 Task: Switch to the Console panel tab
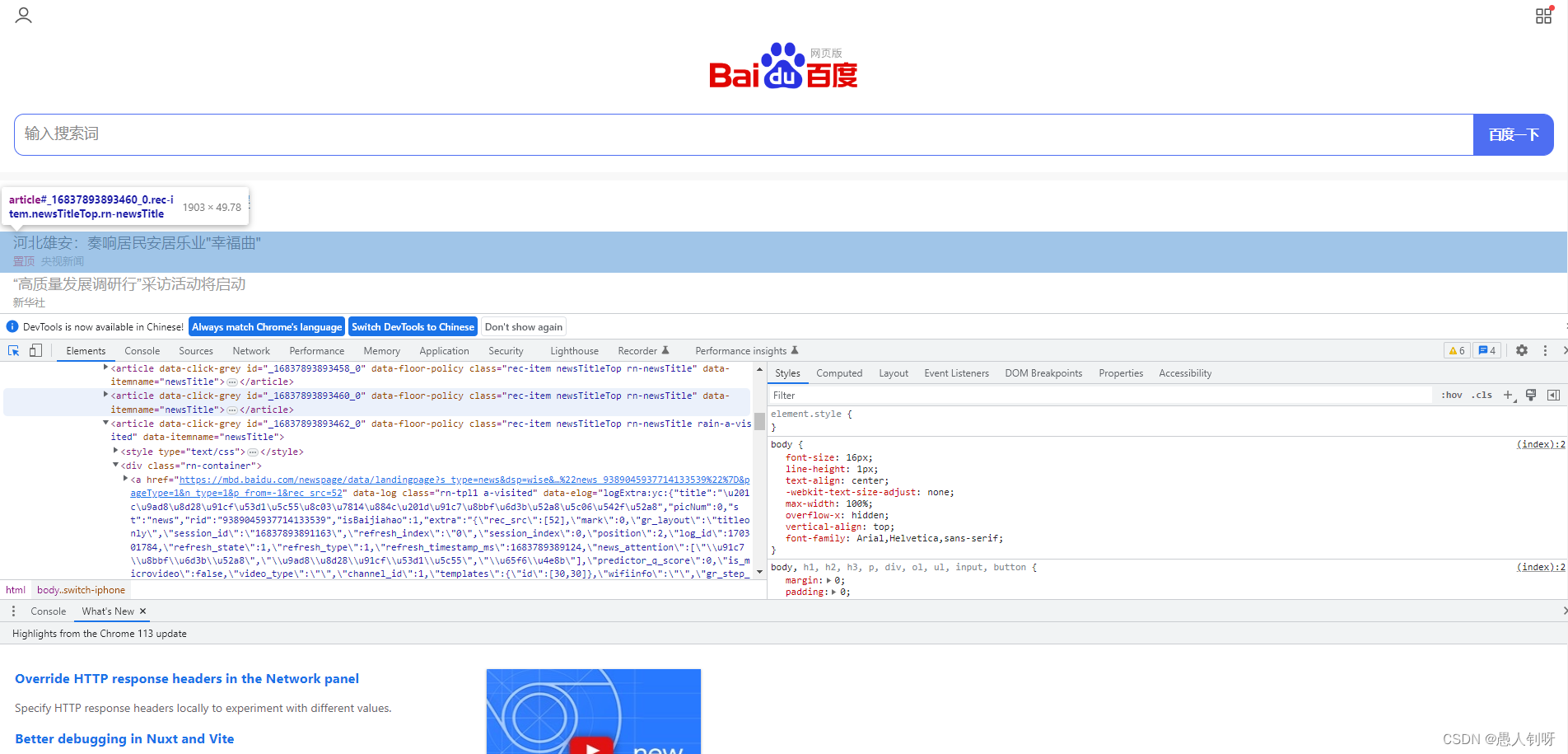(142, 351)
